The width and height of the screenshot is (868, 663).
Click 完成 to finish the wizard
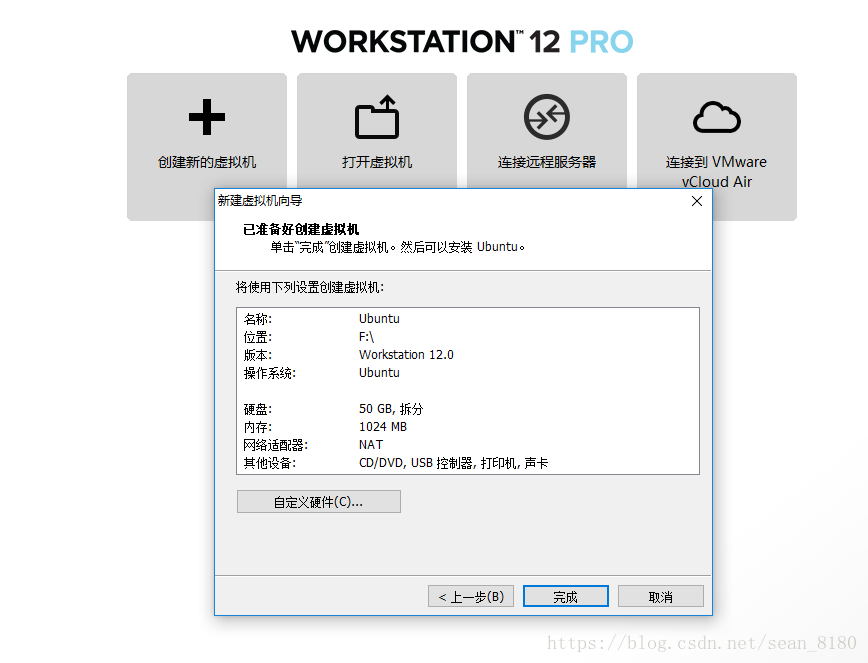[x=566, y=597]
